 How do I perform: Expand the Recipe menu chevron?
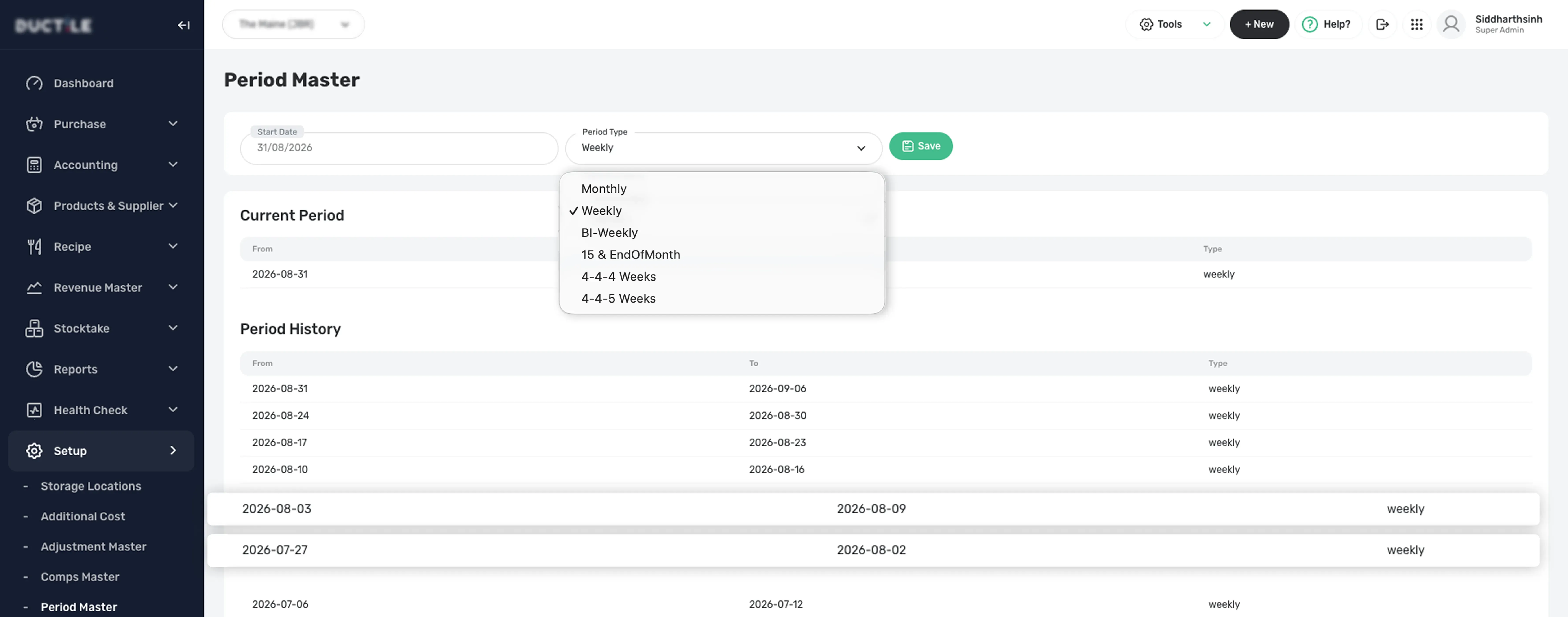point(173,246)
